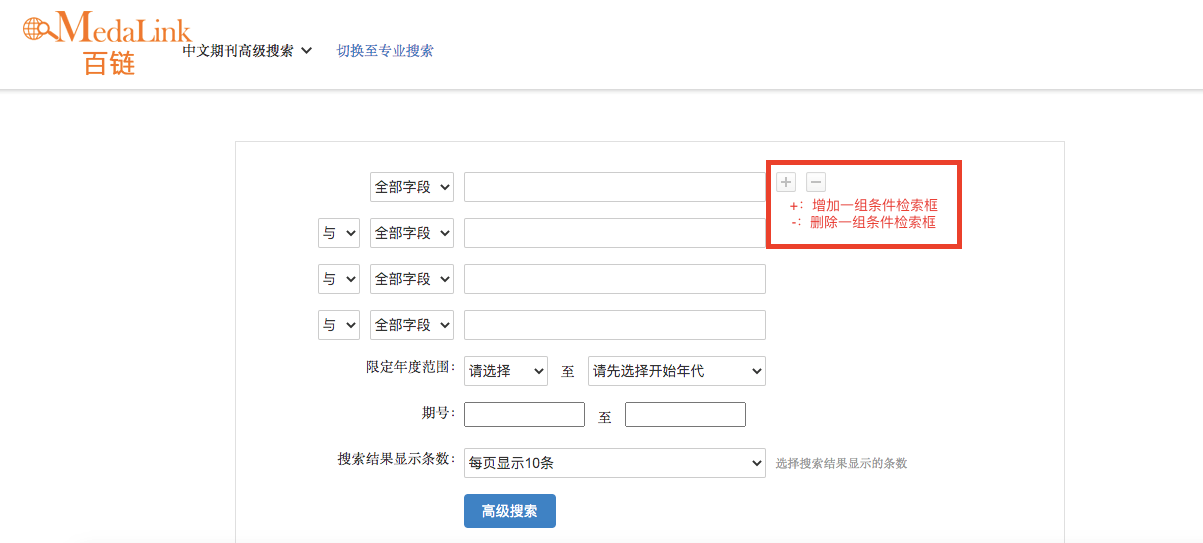Open the third row 与 operator dropdown
1203x543 pixels.
(339, 279)
